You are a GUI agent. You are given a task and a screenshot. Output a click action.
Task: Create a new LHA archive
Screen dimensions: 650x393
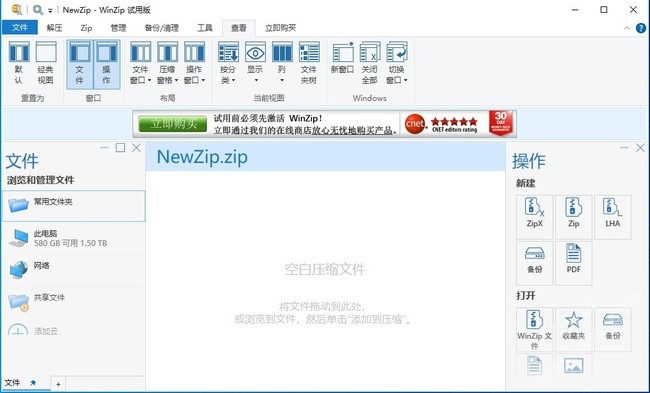tap(613, 217)
